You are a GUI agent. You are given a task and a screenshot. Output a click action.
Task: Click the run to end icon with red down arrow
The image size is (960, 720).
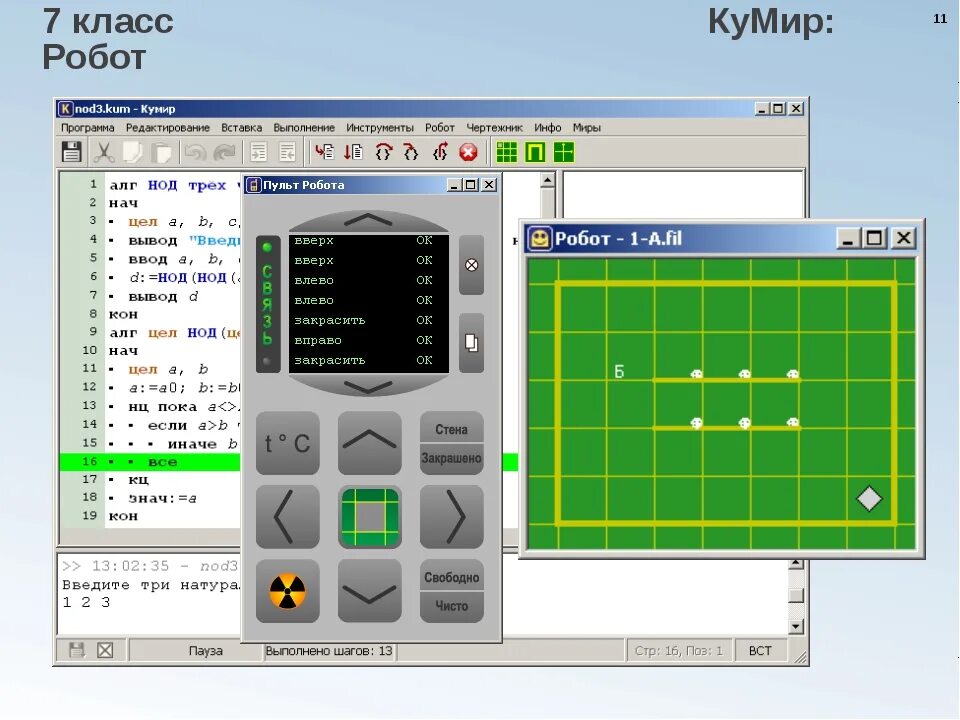[353, 152]
